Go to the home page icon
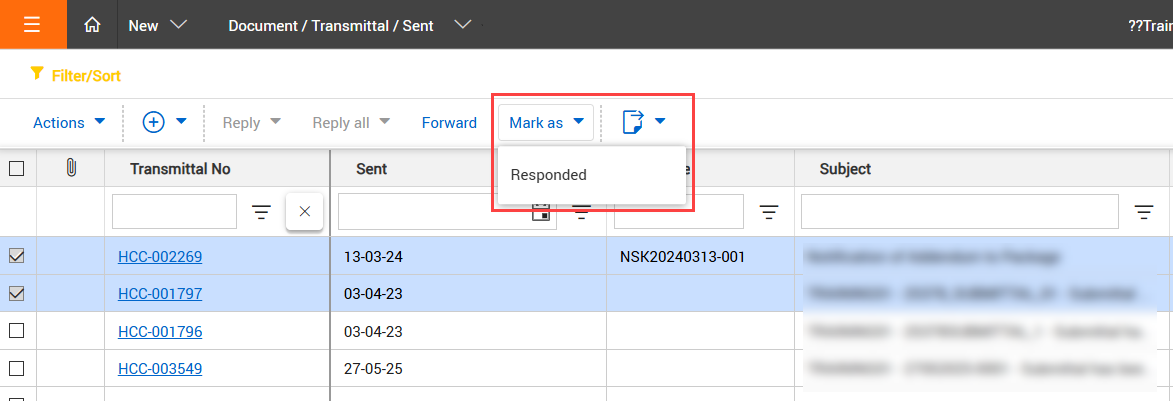Screen dimensions: 1173x401 [92, 25]
